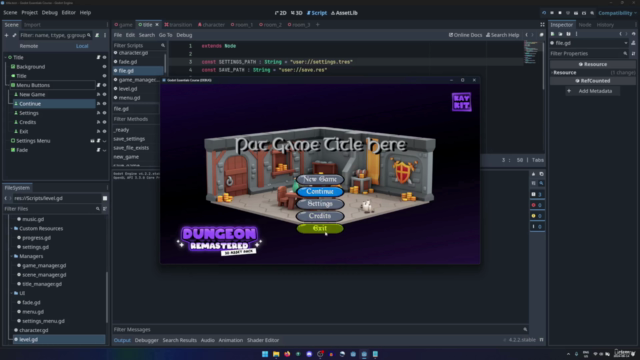
Task: Click Settings button in game window
Action: [320, 204]
